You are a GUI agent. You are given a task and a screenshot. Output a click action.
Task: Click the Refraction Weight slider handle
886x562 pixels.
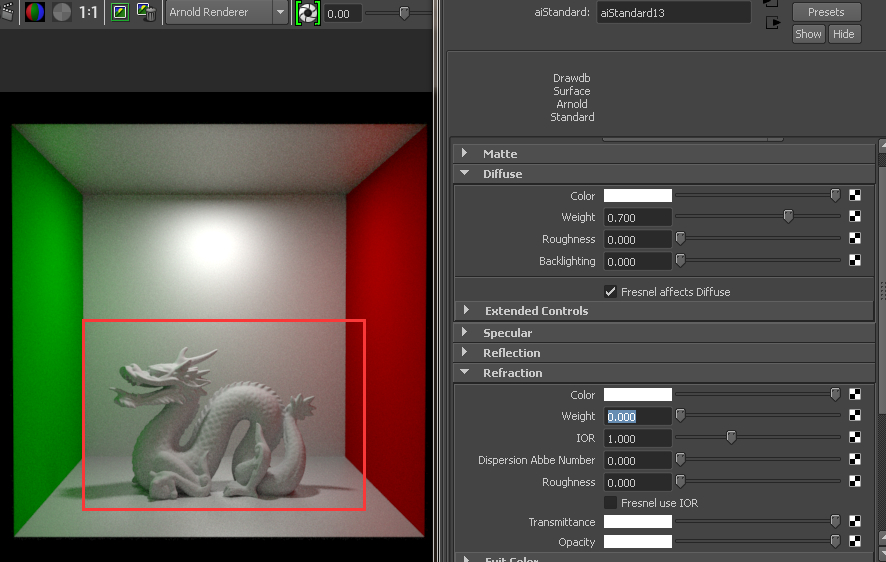680,415
